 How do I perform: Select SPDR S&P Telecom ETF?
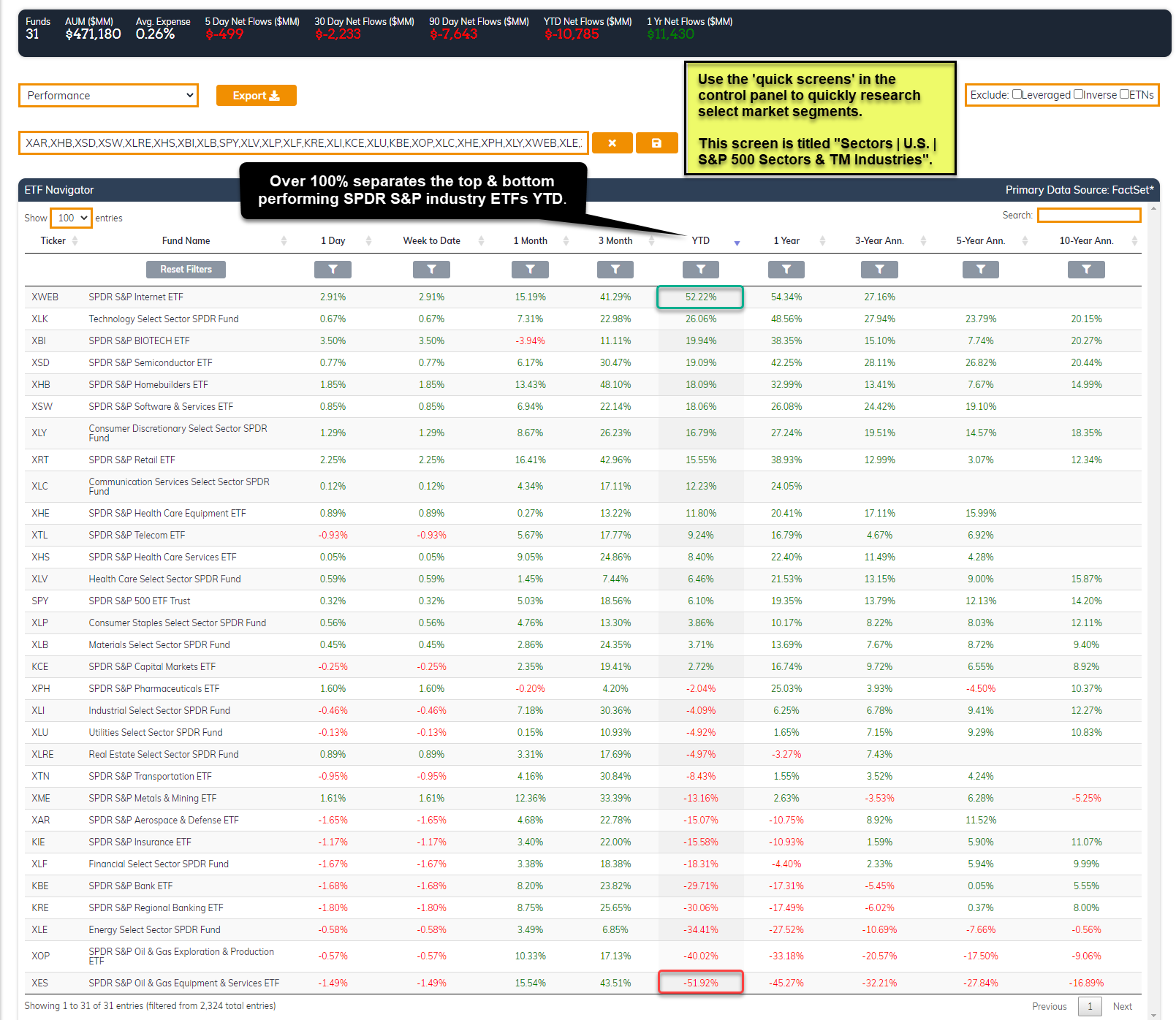[x=137, y=536]
